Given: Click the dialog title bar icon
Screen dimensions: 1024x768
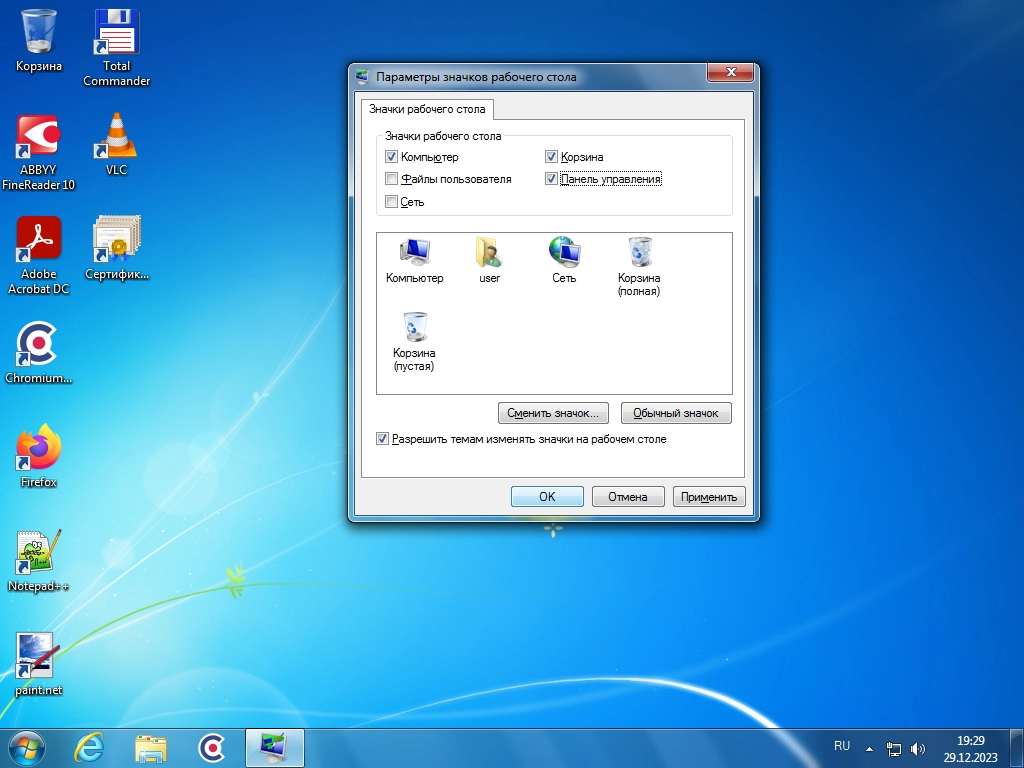Looking at the screenshot, I should [362, 77].
